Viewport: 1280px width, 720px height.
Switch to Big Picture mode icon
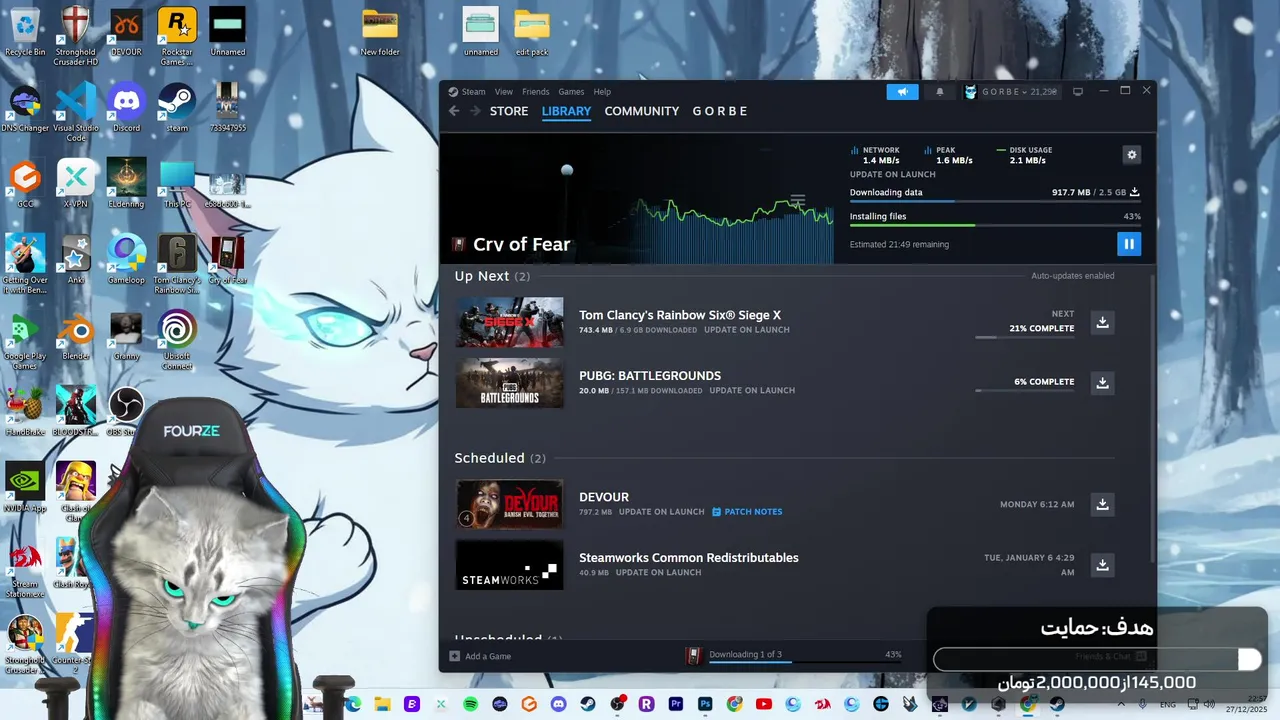click(x=1078, y=92)
